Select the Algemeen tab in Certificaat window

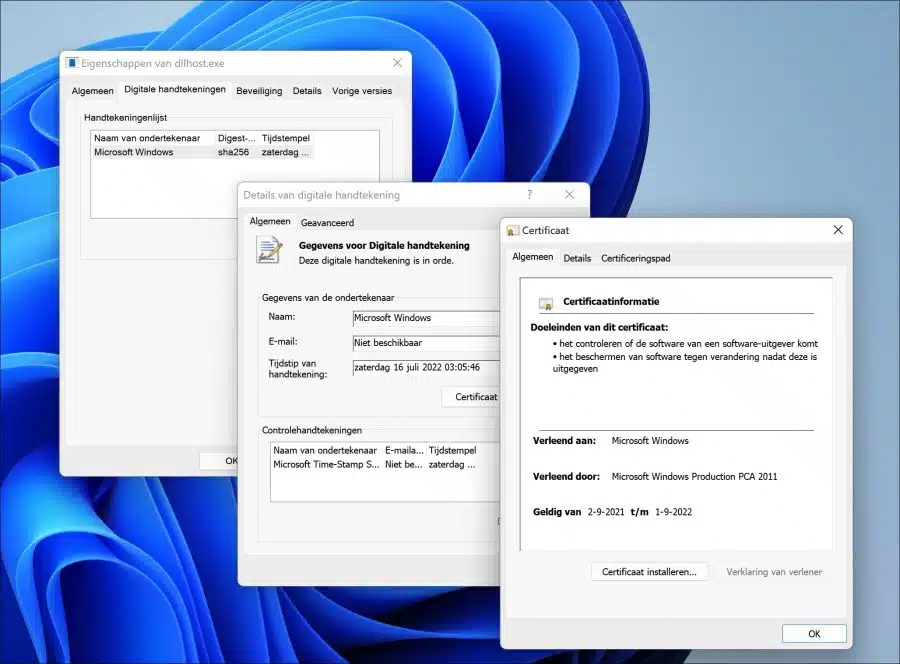click(x=533, y=257)
